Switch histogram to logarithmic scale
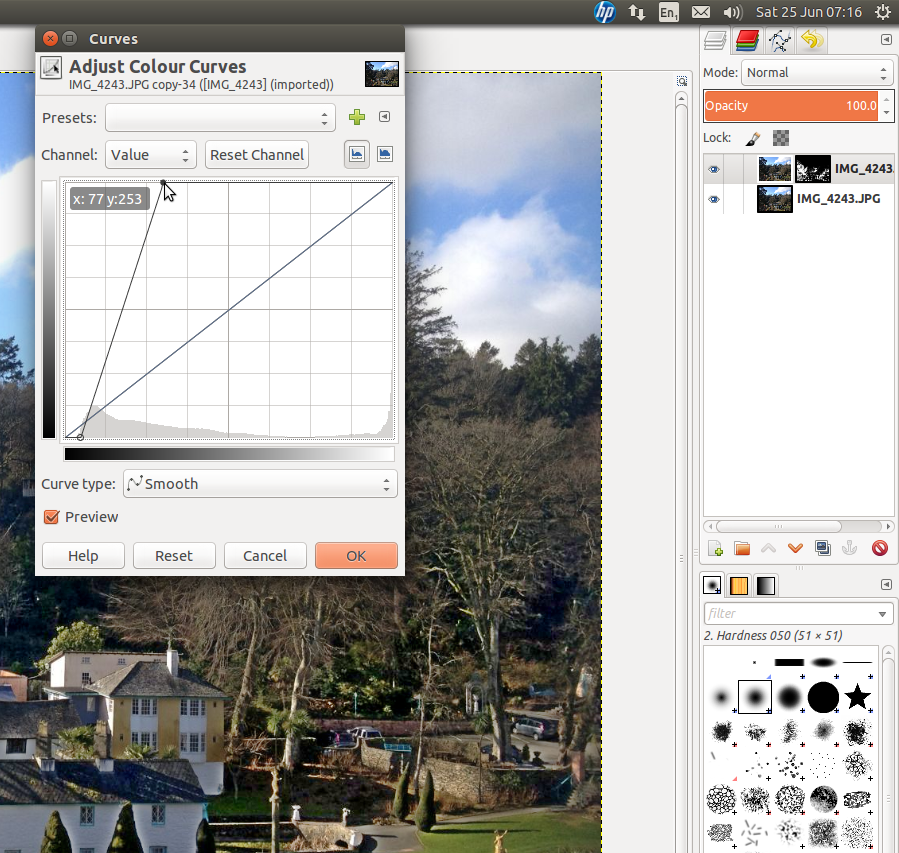The image size is (899, 853). click(385, 154)
